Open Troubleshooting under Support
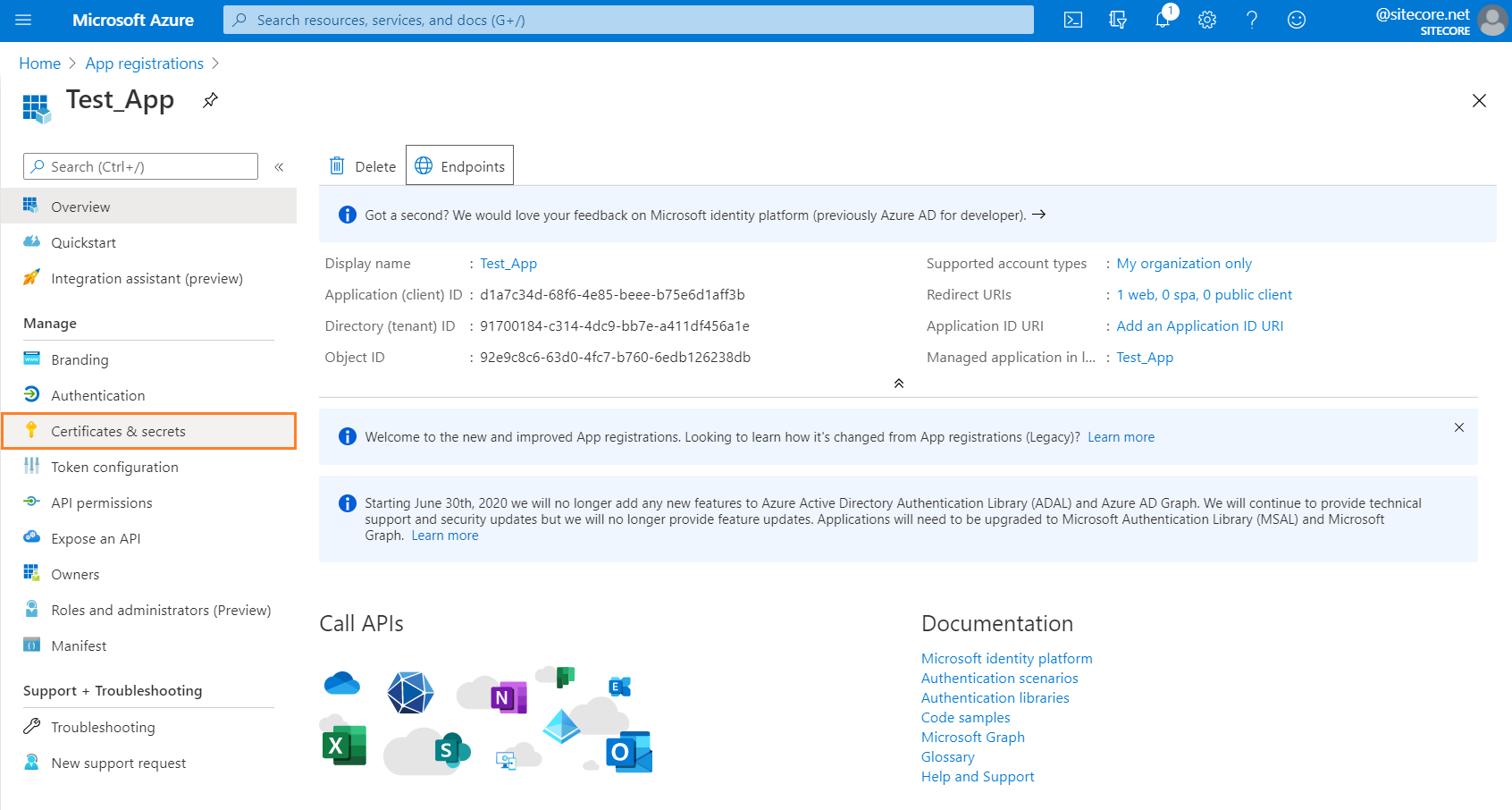Screen dimensions: 1512x810 coord(148,727)
